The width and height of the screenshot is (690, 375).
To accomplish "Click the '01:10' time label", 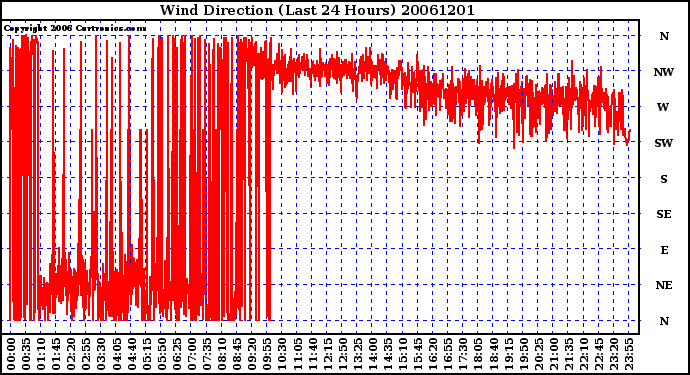I will click(x=41, y=354).
